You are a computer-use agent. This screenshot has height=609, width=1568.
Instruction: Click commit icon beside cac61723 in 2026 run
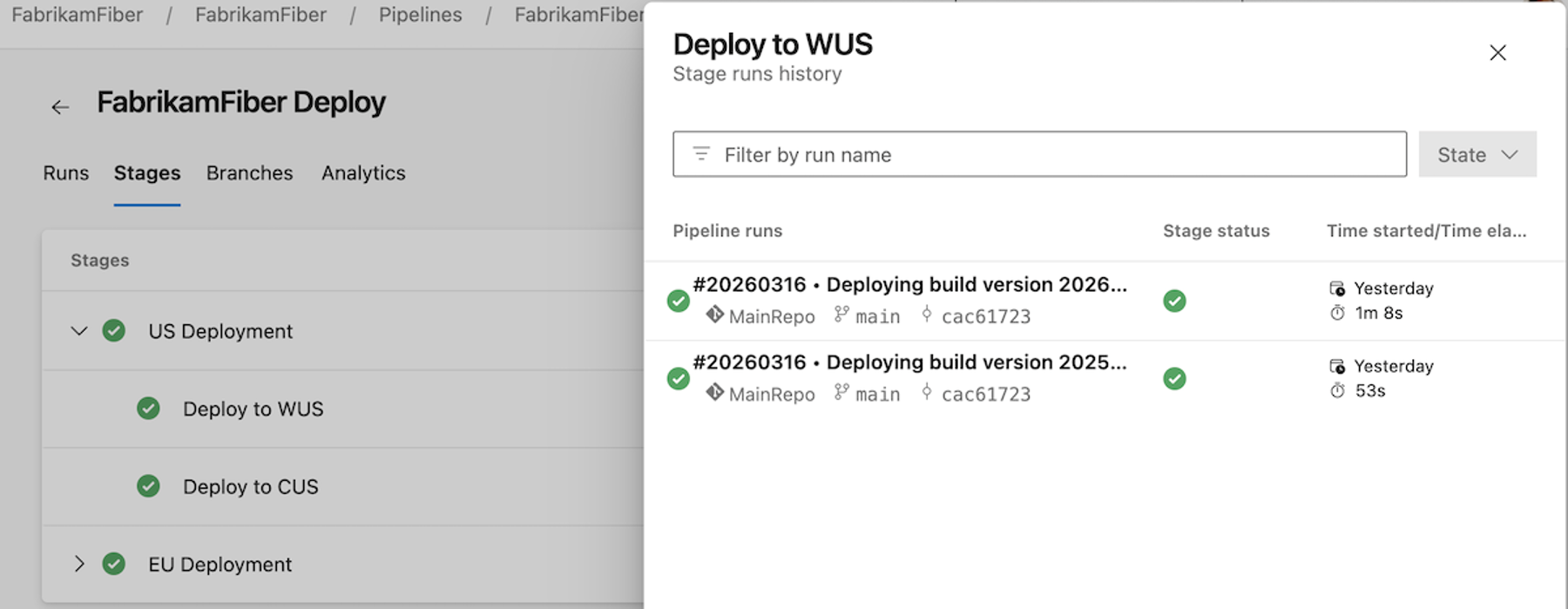(927, 315)
